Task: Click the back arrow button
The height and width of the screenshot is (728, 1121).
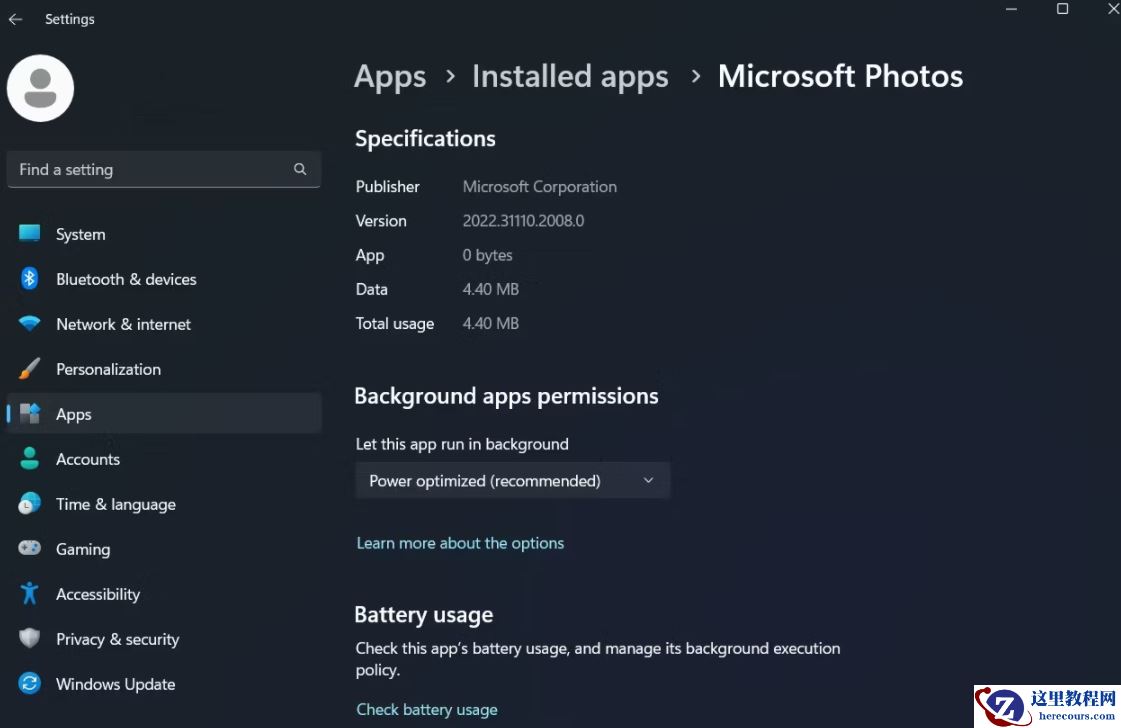Action: coord(16,18)
